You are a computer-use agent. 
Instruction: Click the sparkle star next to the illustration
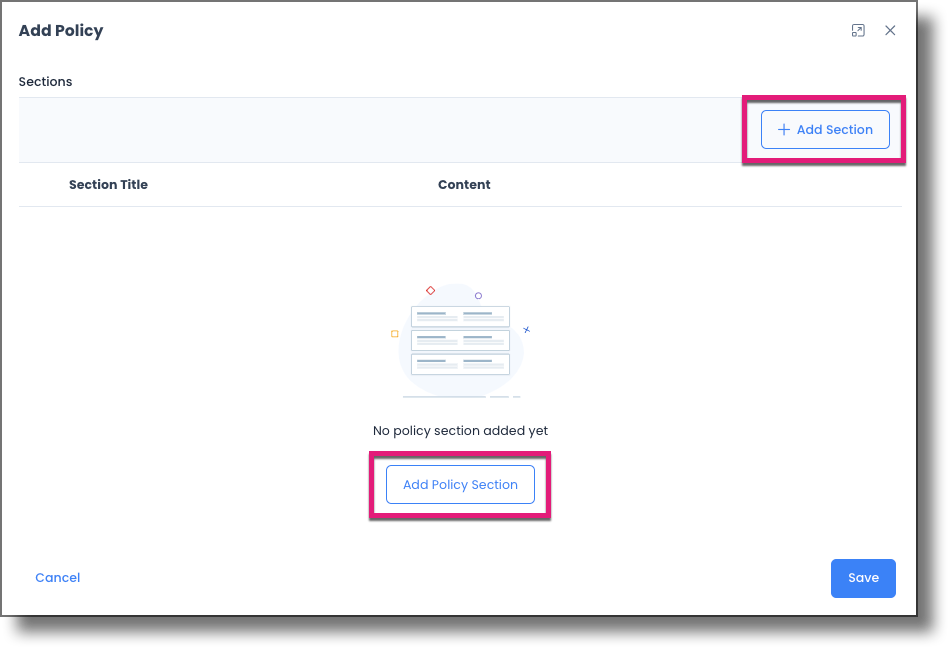(525, 327)
